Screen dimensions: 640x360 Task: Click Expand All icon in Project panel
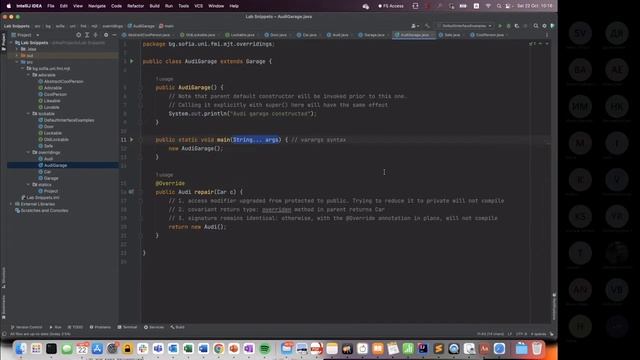click(87, 35)
